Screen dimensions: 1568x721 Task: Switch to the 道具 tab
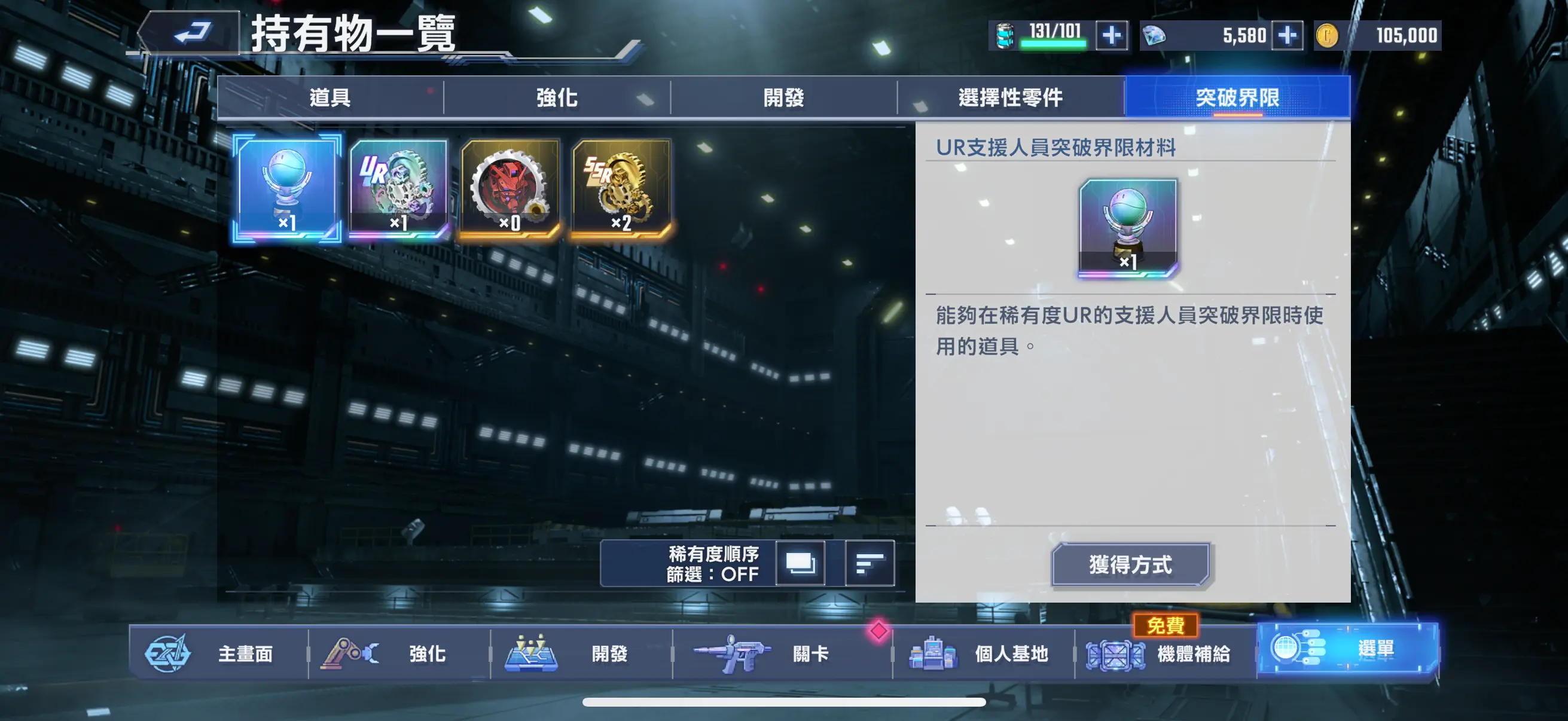pyautogui.click(x=331, y=97)
